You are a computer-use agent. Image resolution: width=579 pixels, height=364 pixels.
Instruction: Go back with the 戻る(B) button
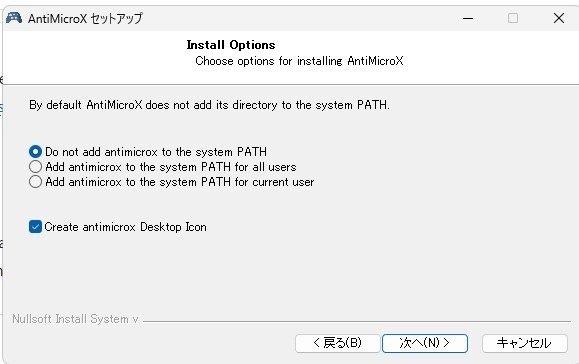338,343
